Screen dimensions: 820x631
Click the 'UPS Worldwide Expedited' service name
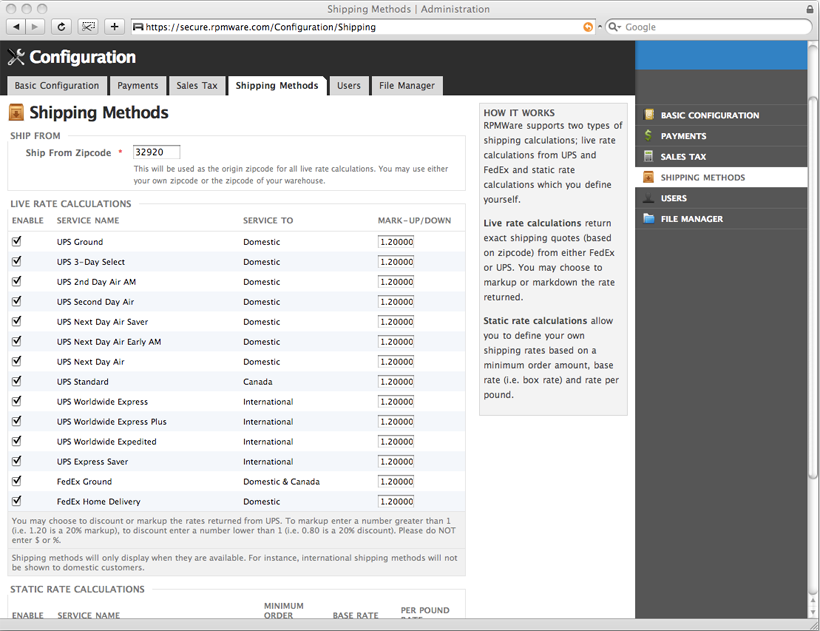(x=107, y=442)
